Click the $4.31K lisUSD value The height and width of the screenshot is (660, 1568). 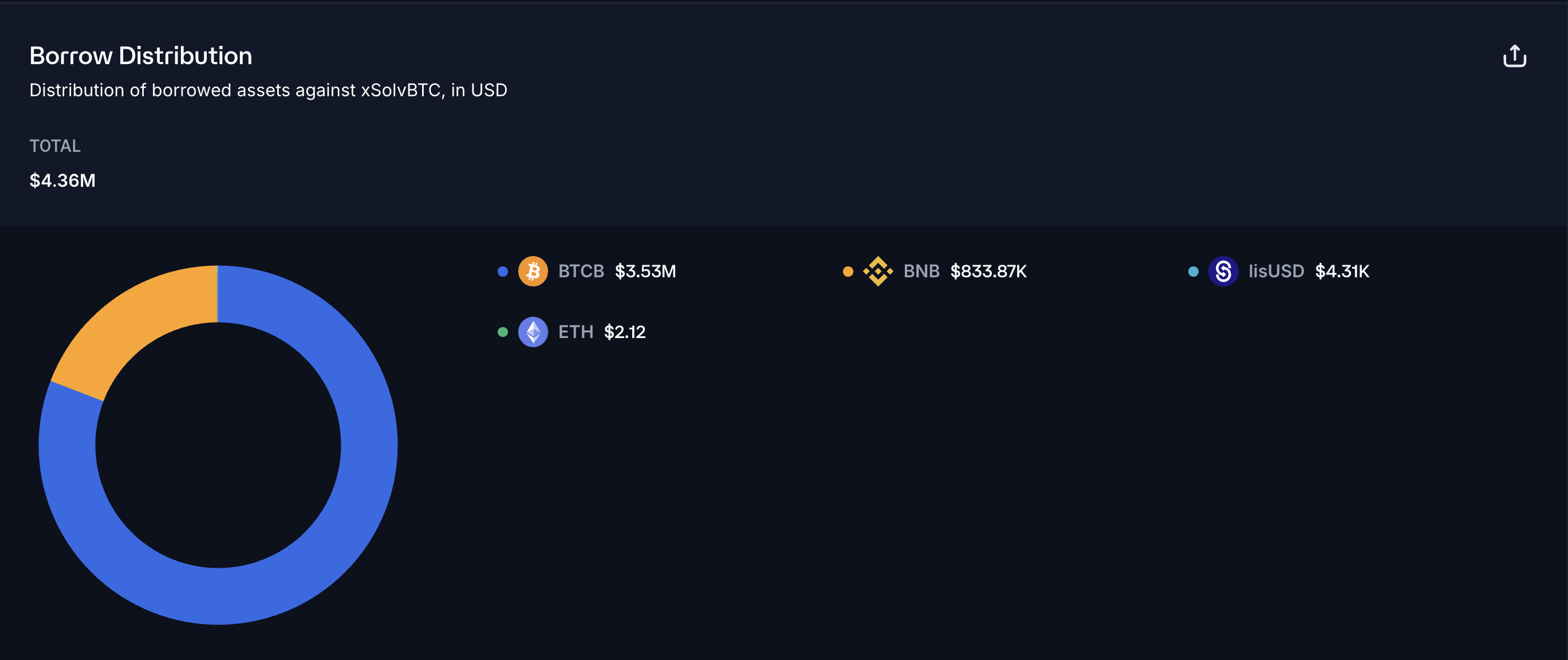(1342, 271)
